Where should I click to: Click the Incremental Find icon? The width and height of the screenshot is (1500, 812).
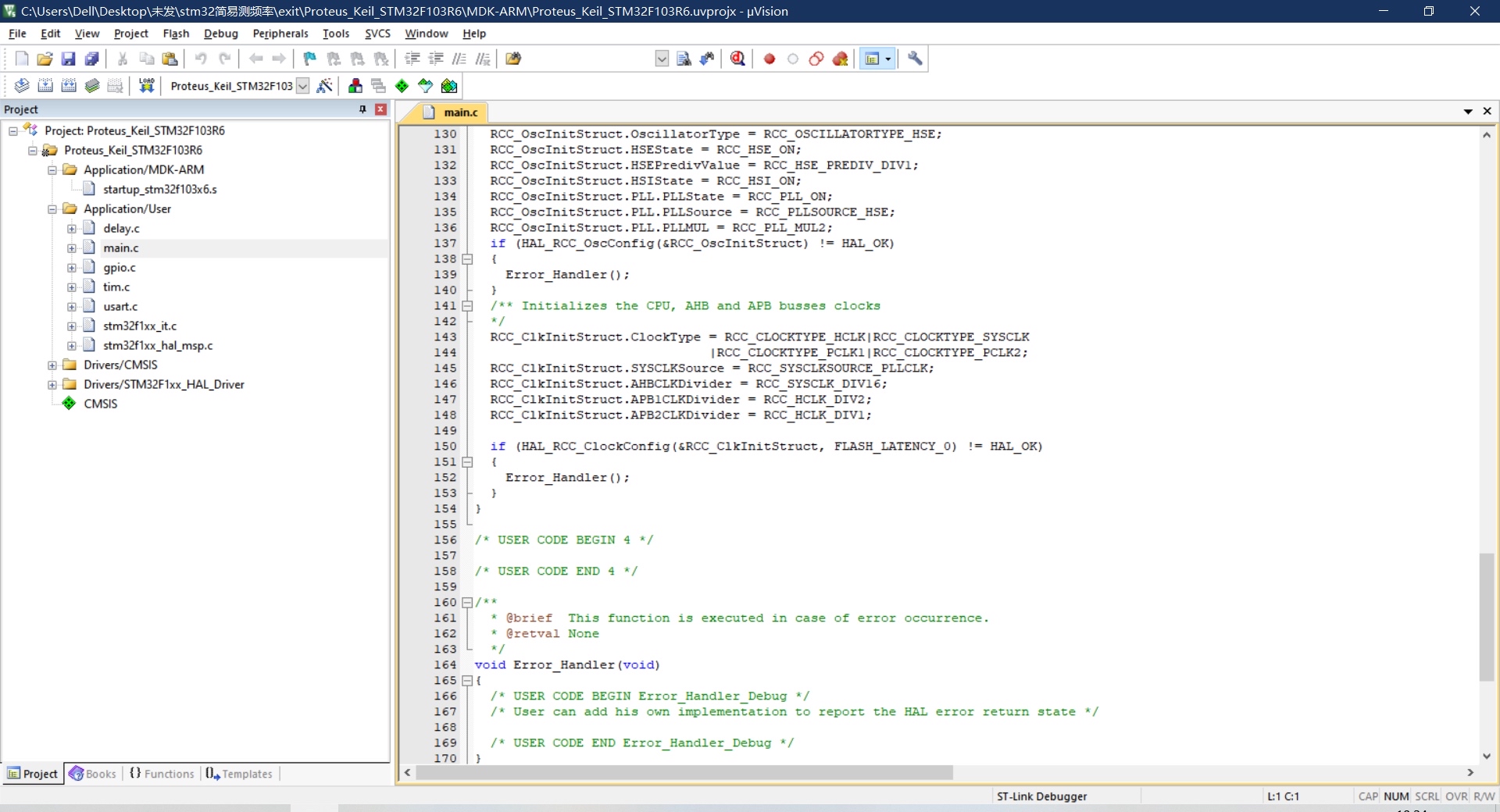point(707,59)
